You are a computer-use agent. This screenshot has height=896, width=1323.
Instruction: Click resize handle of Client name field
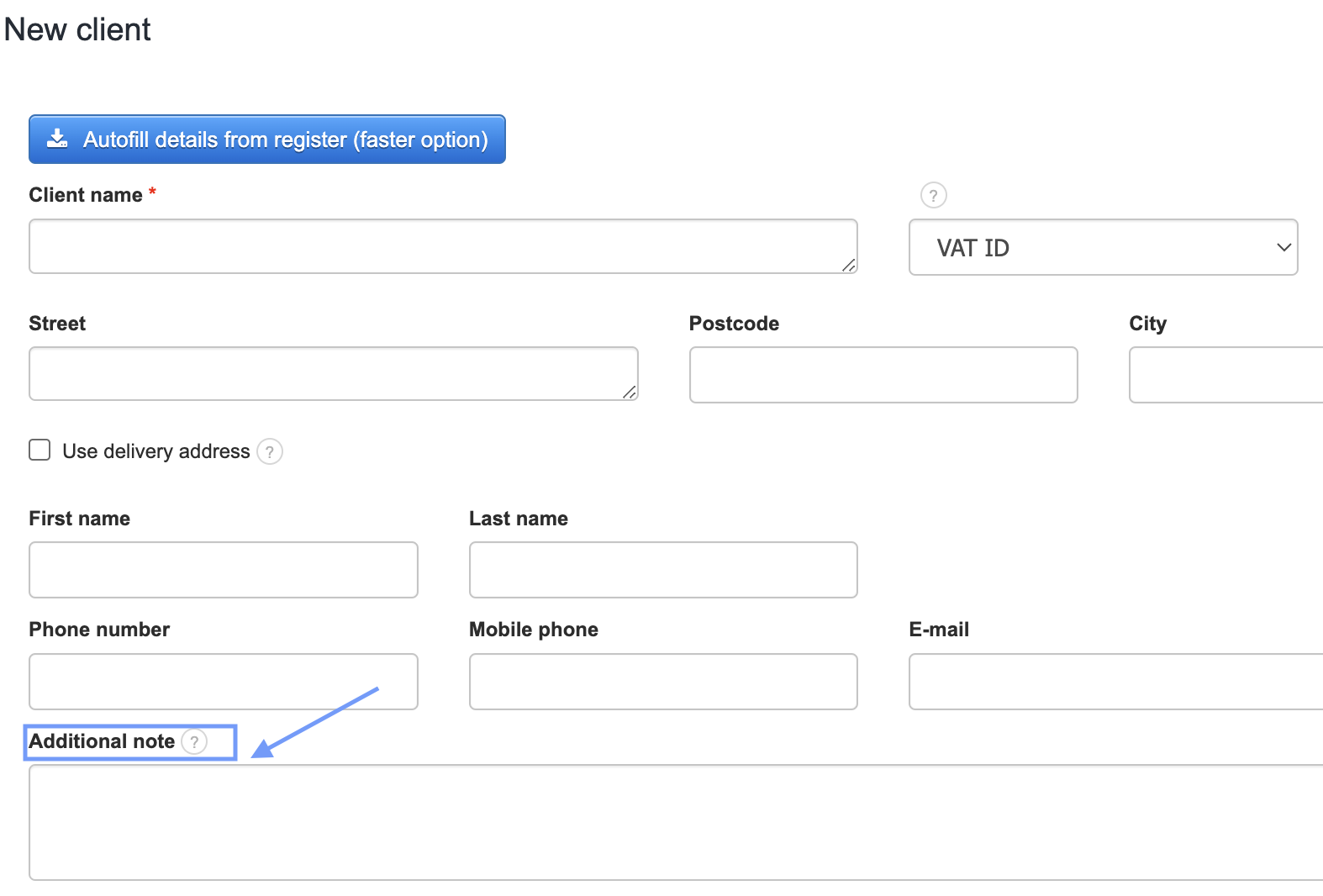[848, 265]
